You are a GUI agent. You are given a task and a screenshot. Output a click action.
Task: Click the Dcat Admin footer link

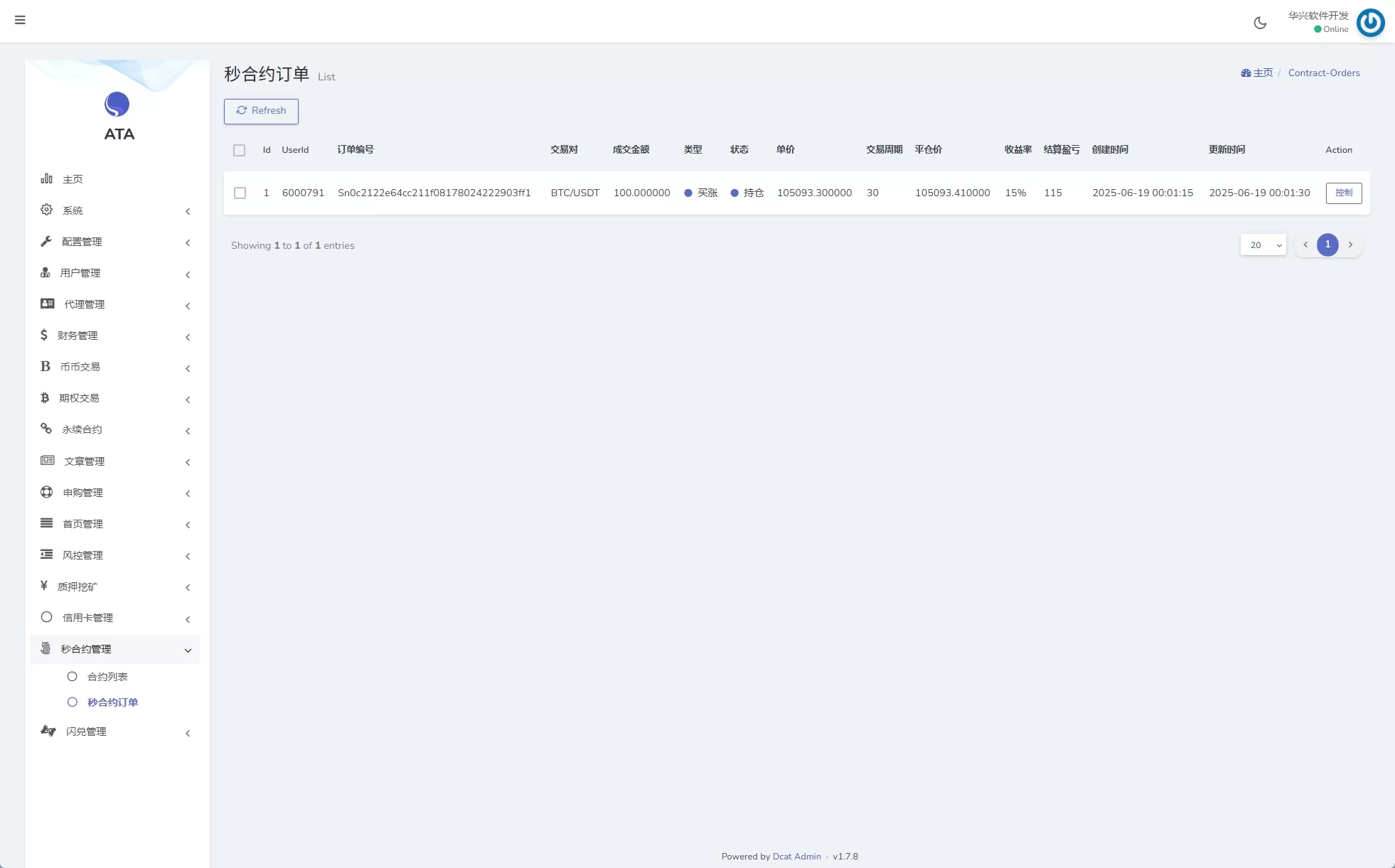click(796, 857)
